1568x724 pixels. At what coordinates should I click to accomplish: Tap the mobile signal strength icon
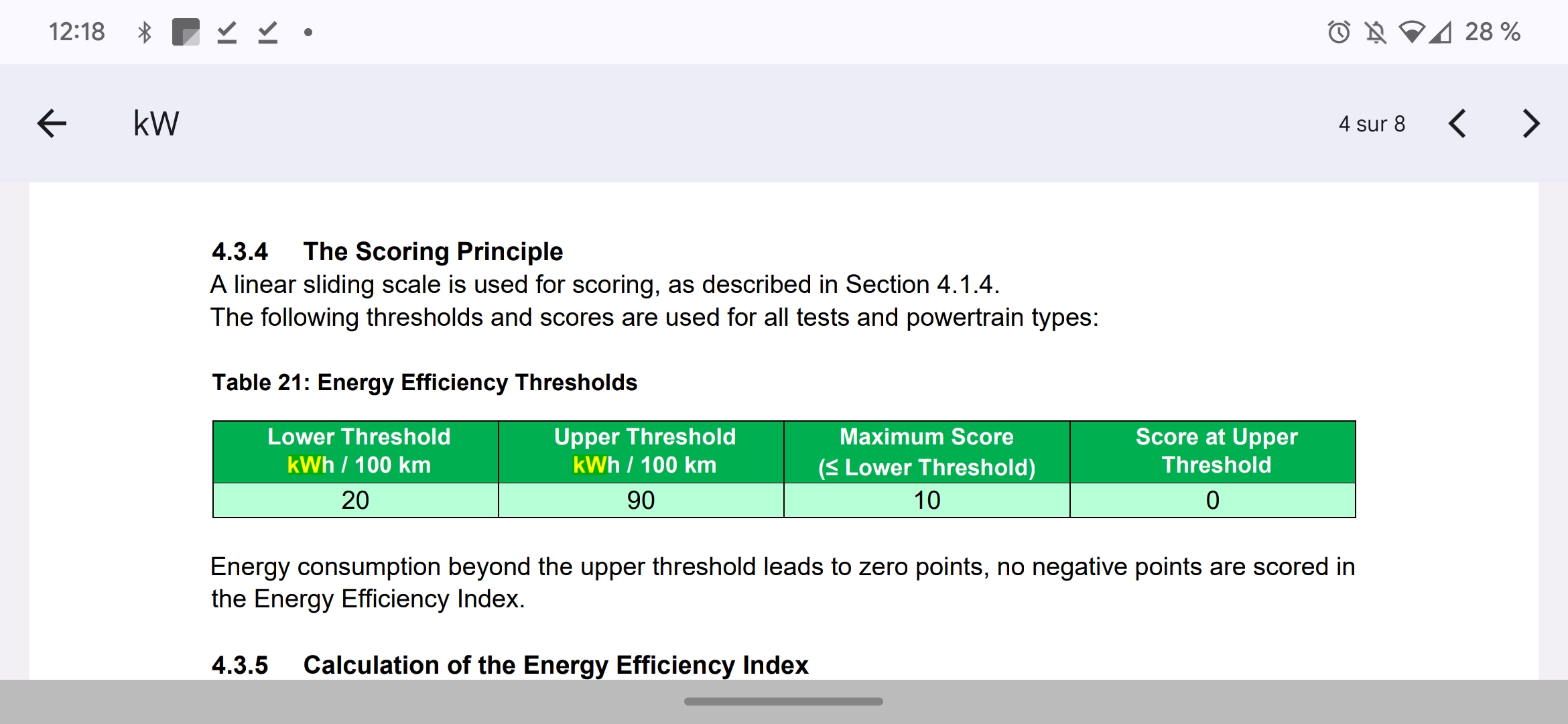pos(1440,32)
